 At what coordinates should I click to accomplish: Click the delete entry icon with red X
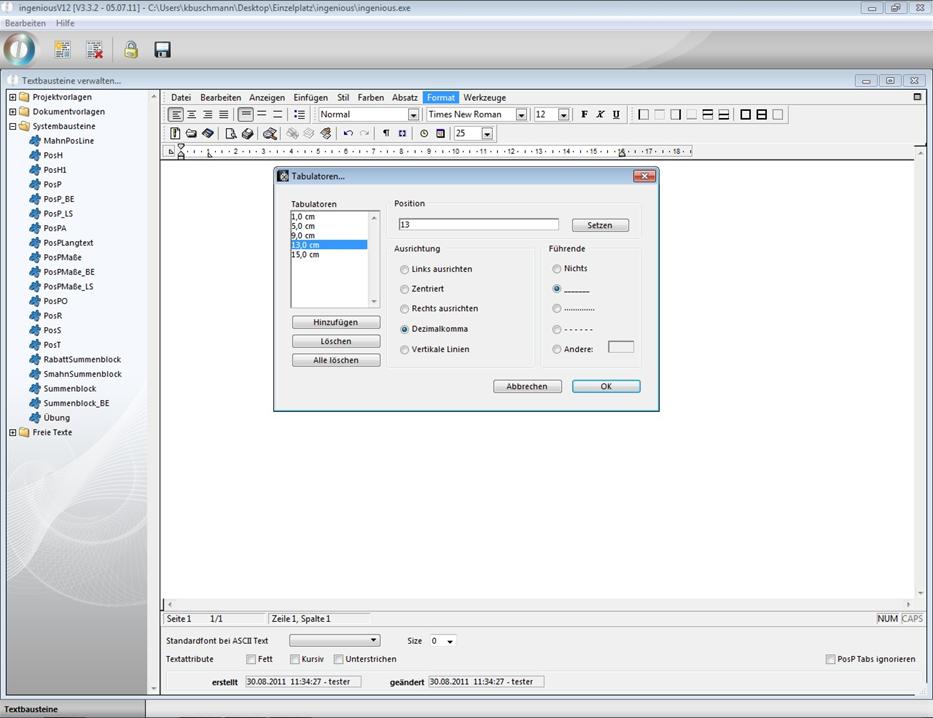click(94, 49)
